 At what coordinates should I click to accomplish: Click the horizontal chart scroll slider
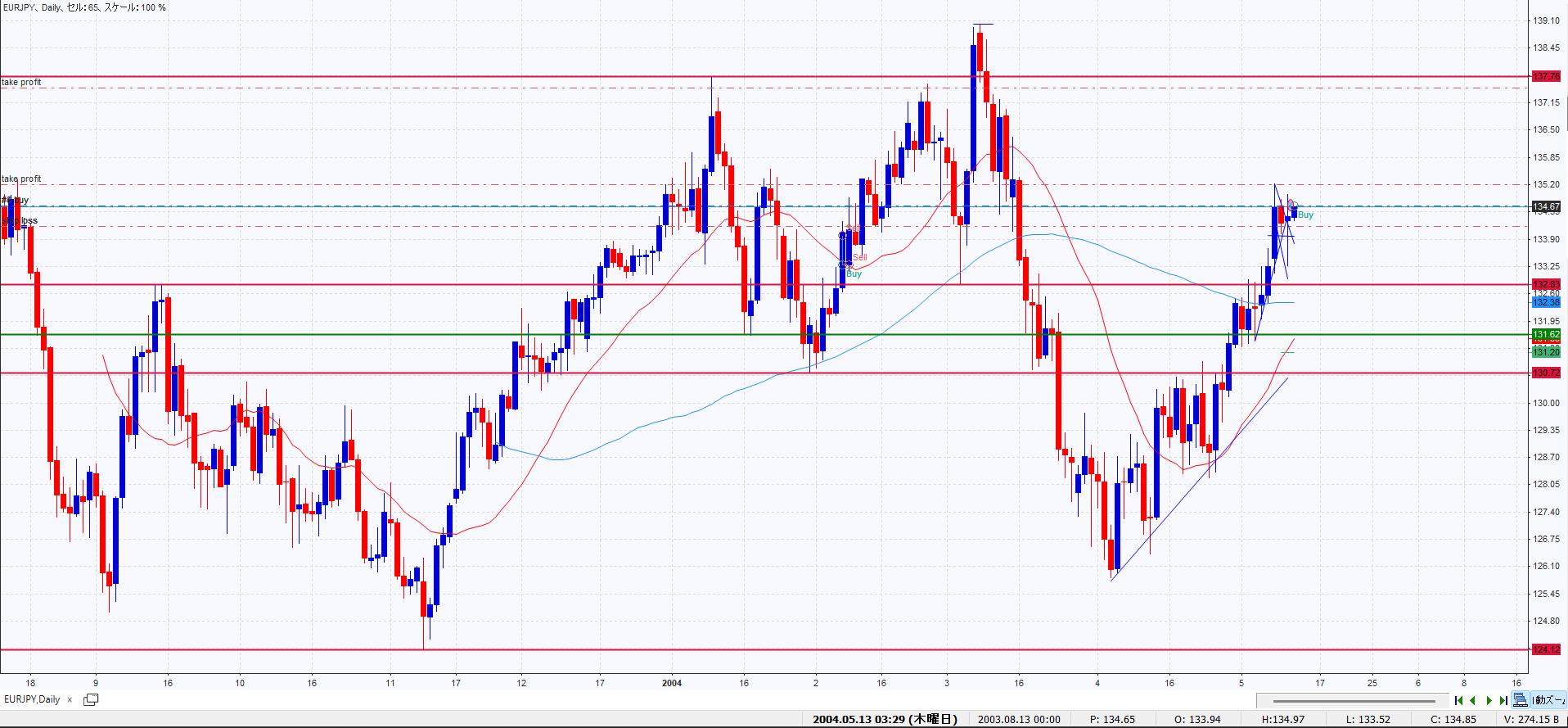coord(1354,701)
